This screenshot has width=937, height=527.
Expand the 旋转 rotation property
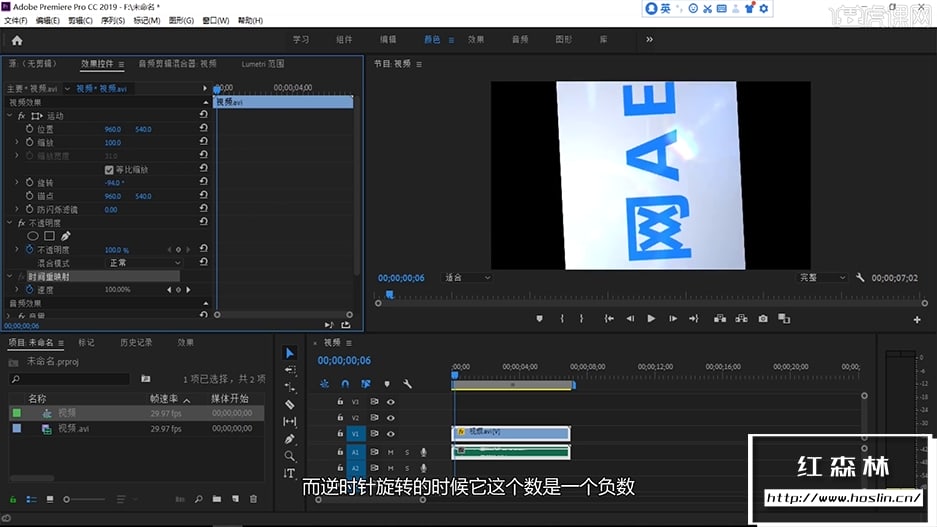click(17, 182)
